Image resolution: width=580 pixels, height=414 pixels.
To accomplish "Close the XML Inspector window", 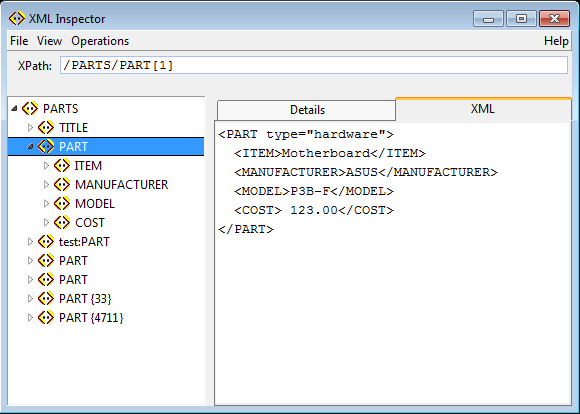I will click(554, 18).
